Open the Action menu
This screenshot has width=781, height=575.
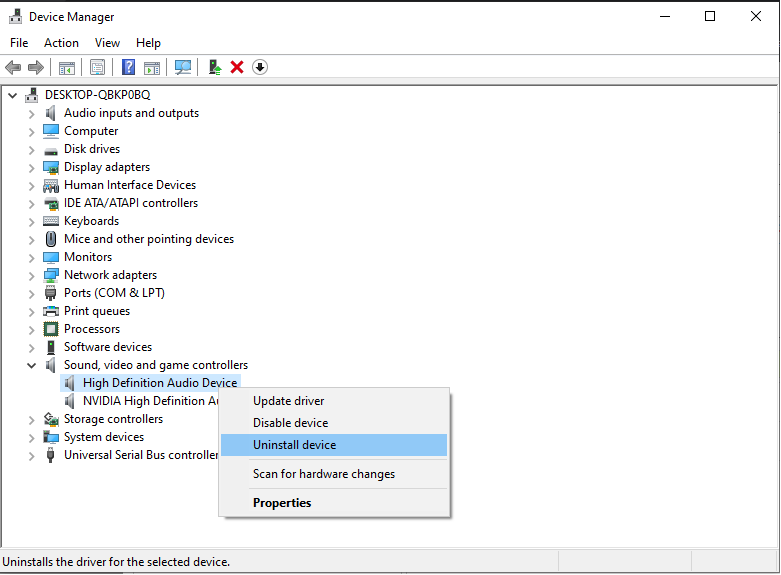point(61,43)
